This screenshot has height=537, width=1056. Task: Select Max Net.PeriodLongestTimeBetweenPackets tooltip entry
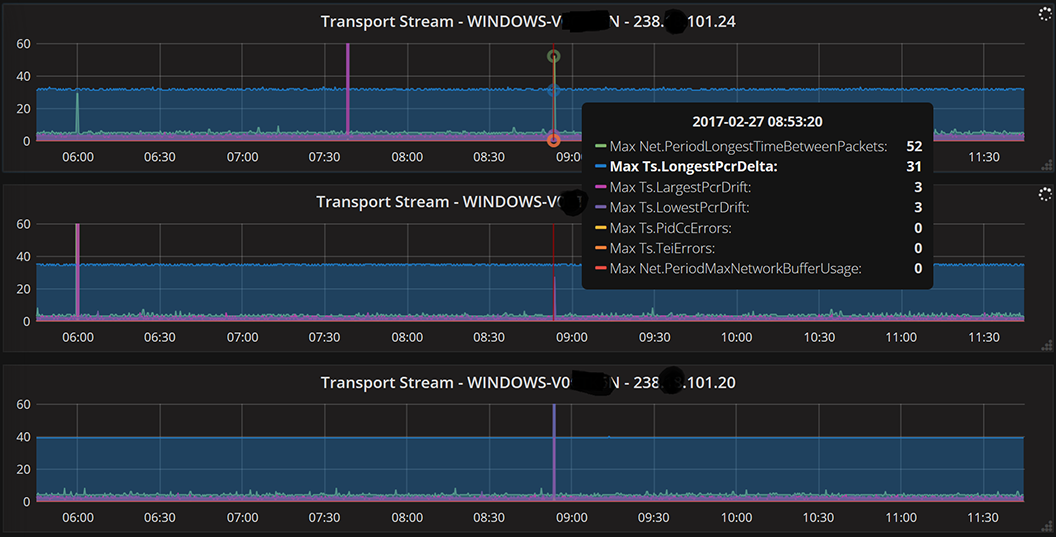point(759,146)
